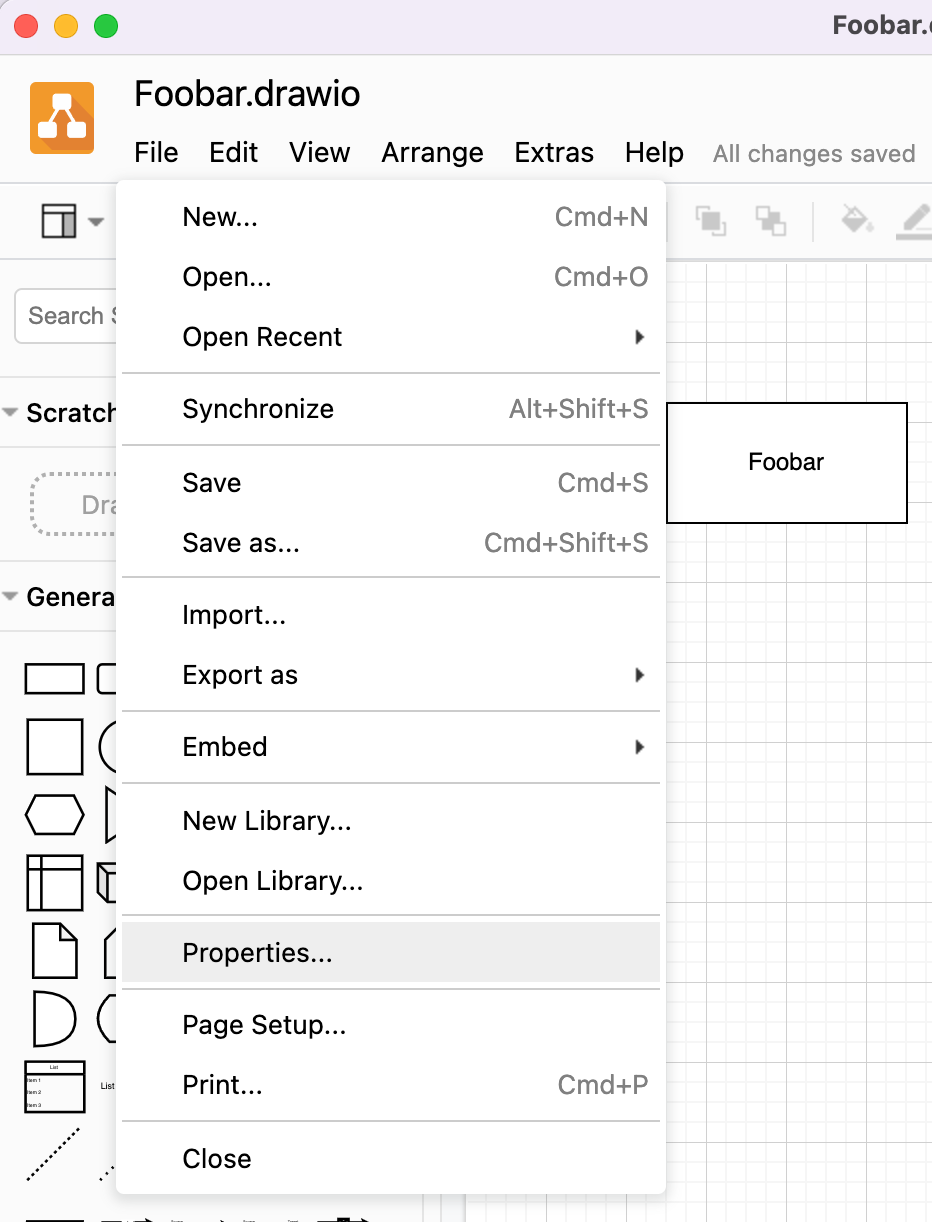Collapse the Scratchpad section
This screenshot has width=932, height=1222.
[x=12, y=411]
